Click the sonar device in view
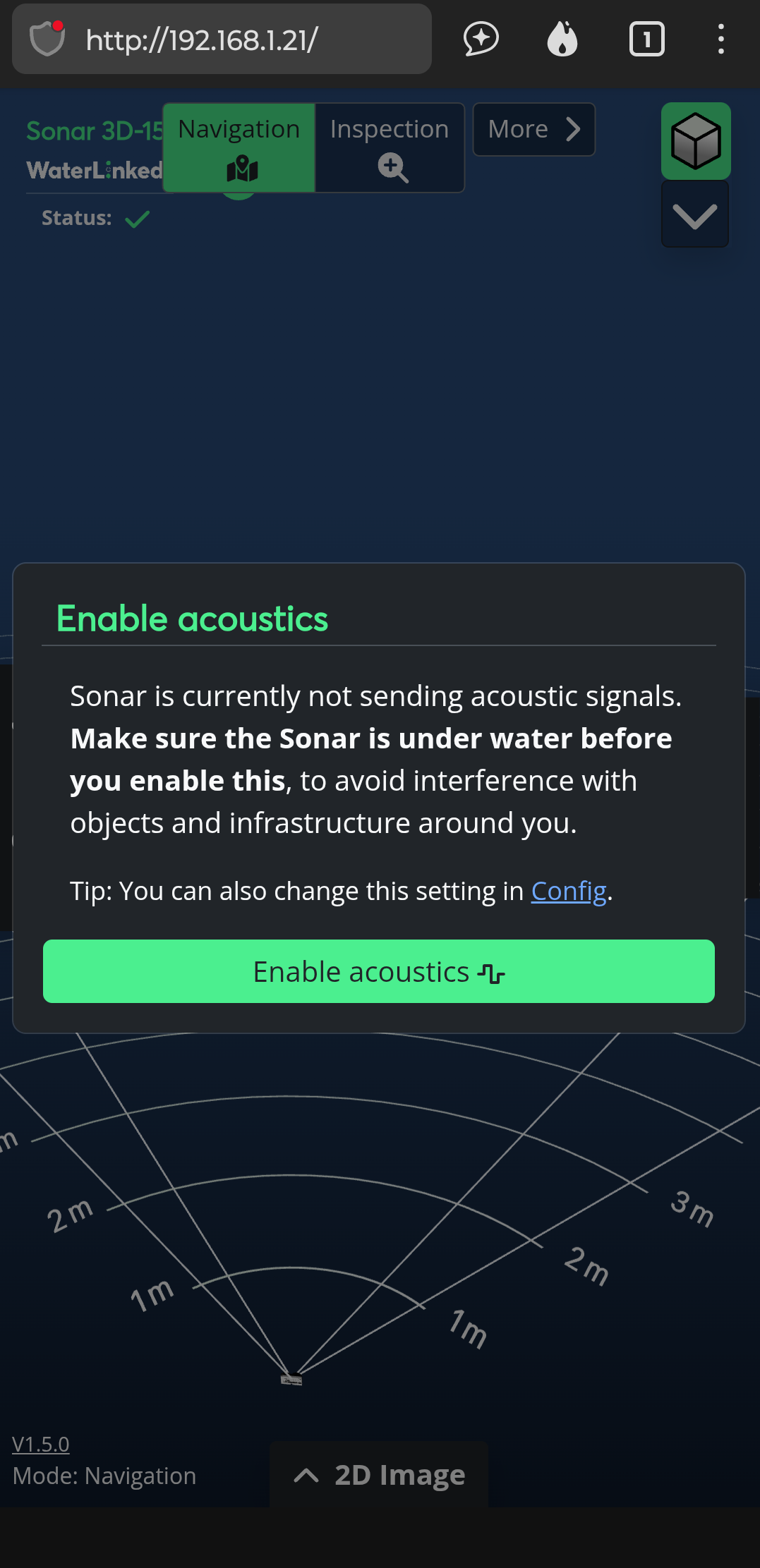This screenshot has width=760, height=1568. 291,1380
